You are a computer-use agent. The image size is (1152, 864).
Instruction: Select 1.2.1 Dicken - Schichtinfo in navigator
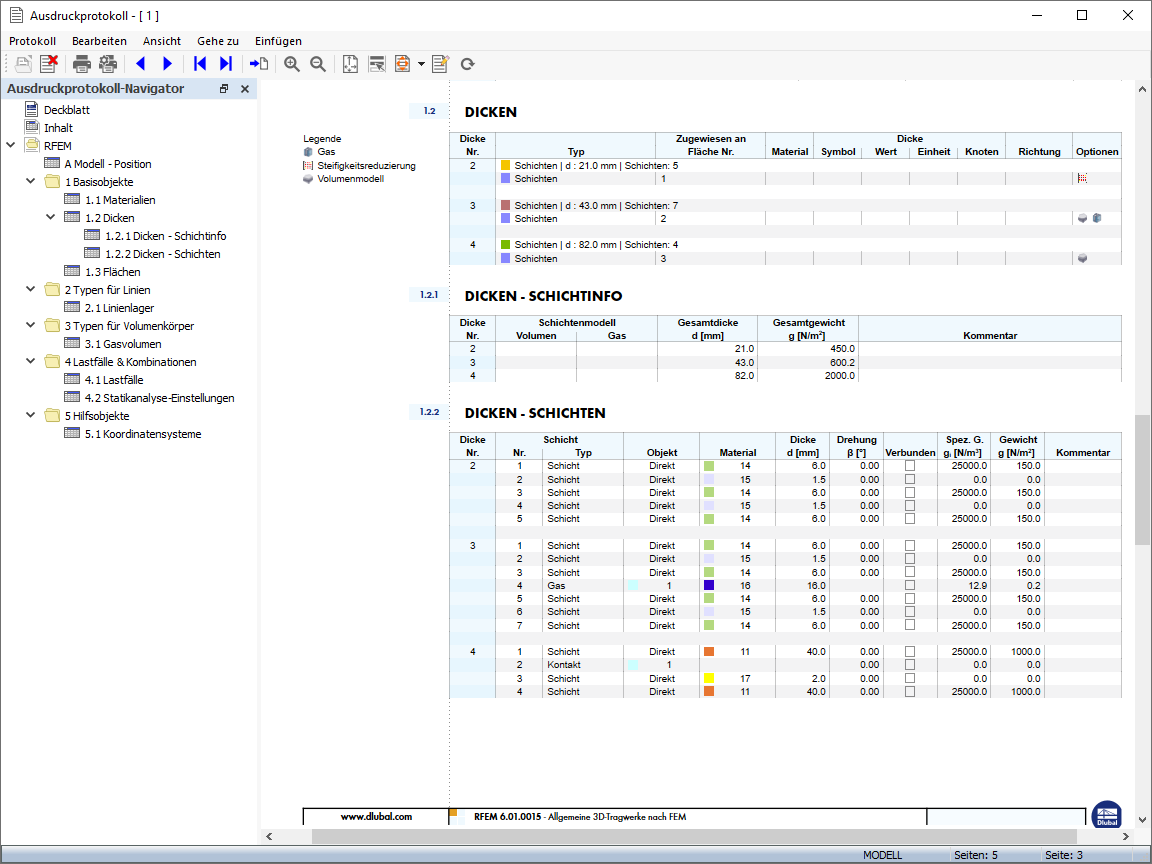point(165,236)
